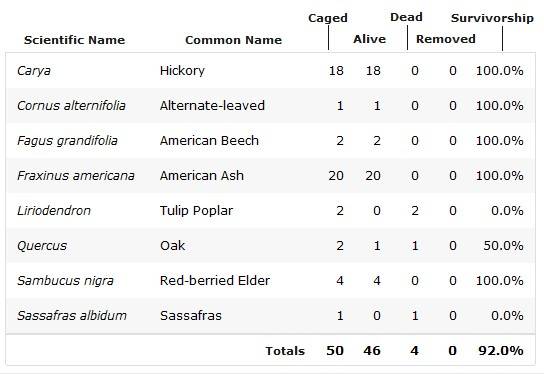
Task: Click the Hickory common name cell
Action: pyautogui.click(x=182, y=71)
